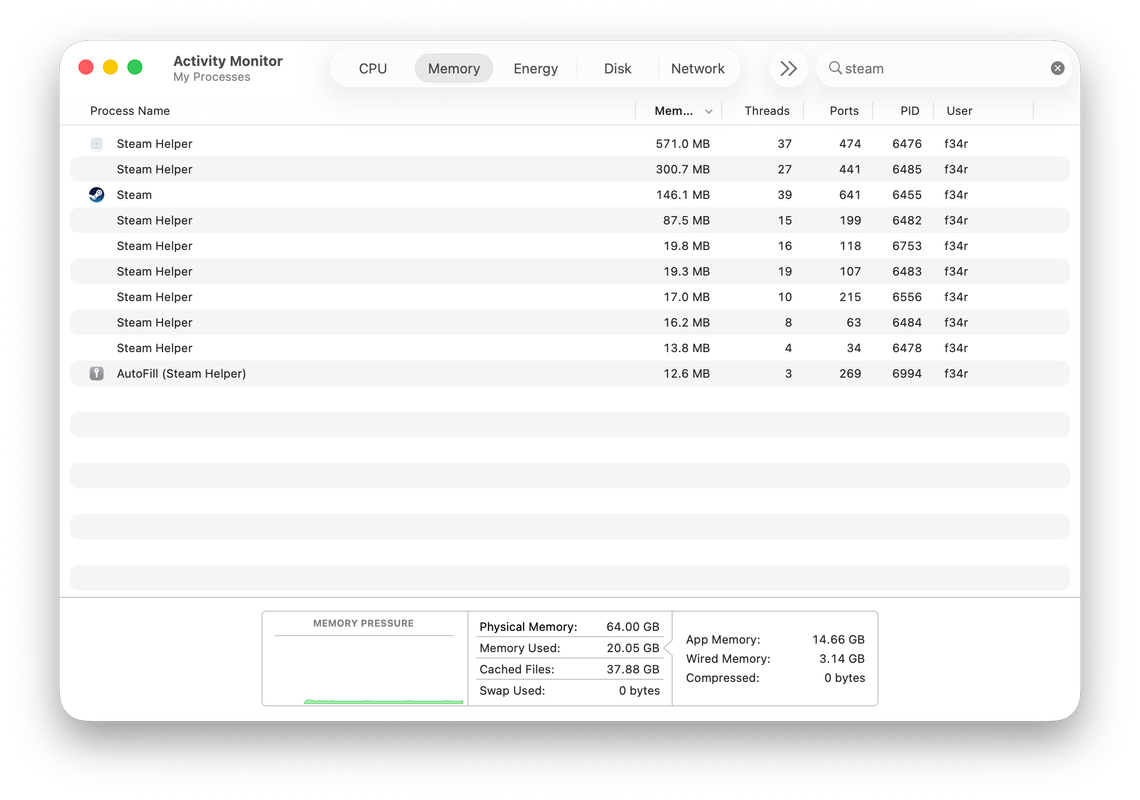Open the toolbar overflow chevrons
1140x800 pixels.
[x=789, y=68]
